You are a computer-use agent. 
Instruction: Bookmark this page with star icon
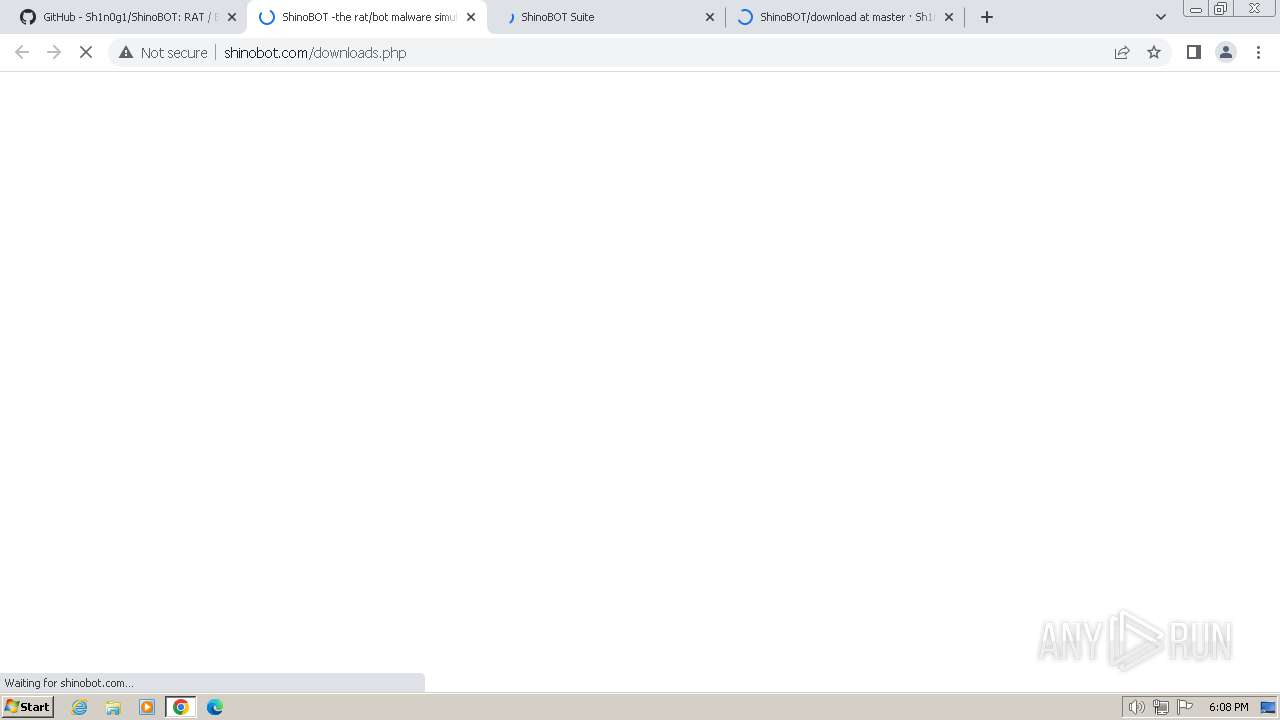click(x=1154, y=52)
